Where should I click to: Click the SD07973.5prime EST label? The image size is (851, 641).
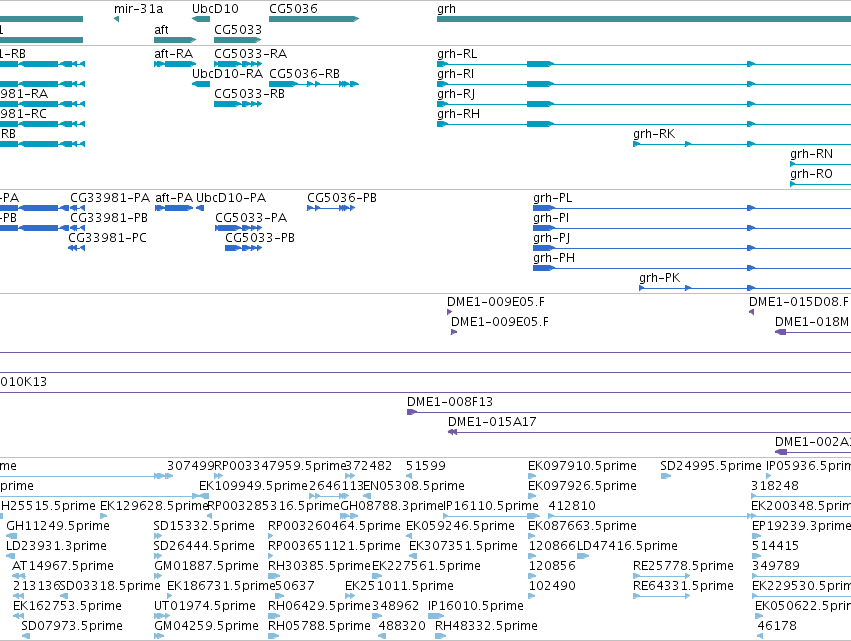tap(72, 626)
